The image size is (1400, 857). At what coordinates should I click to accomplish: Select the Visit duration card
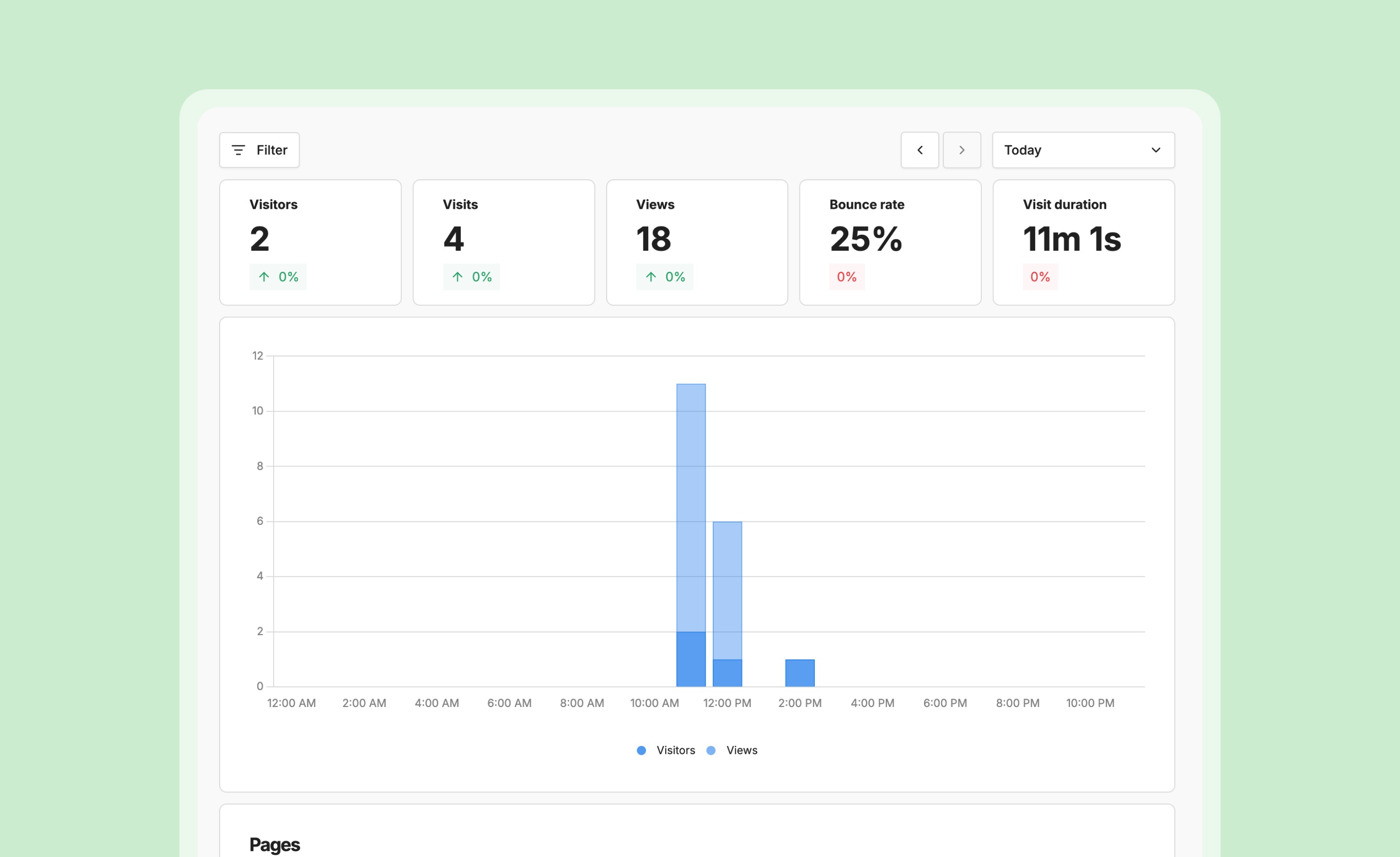pos(1083,242)
